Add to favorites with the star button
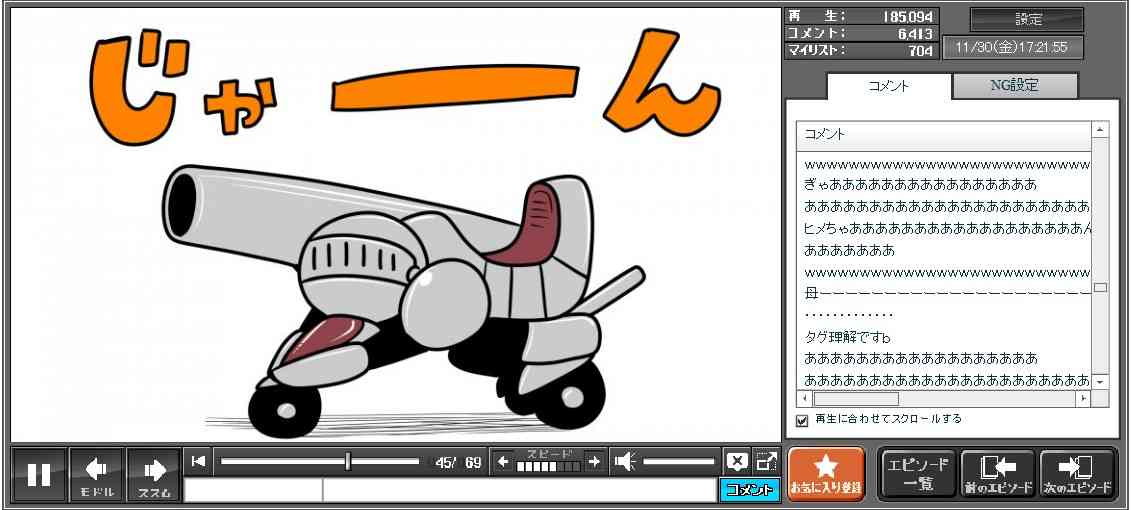1131x510 pixels. coord(826,474)
